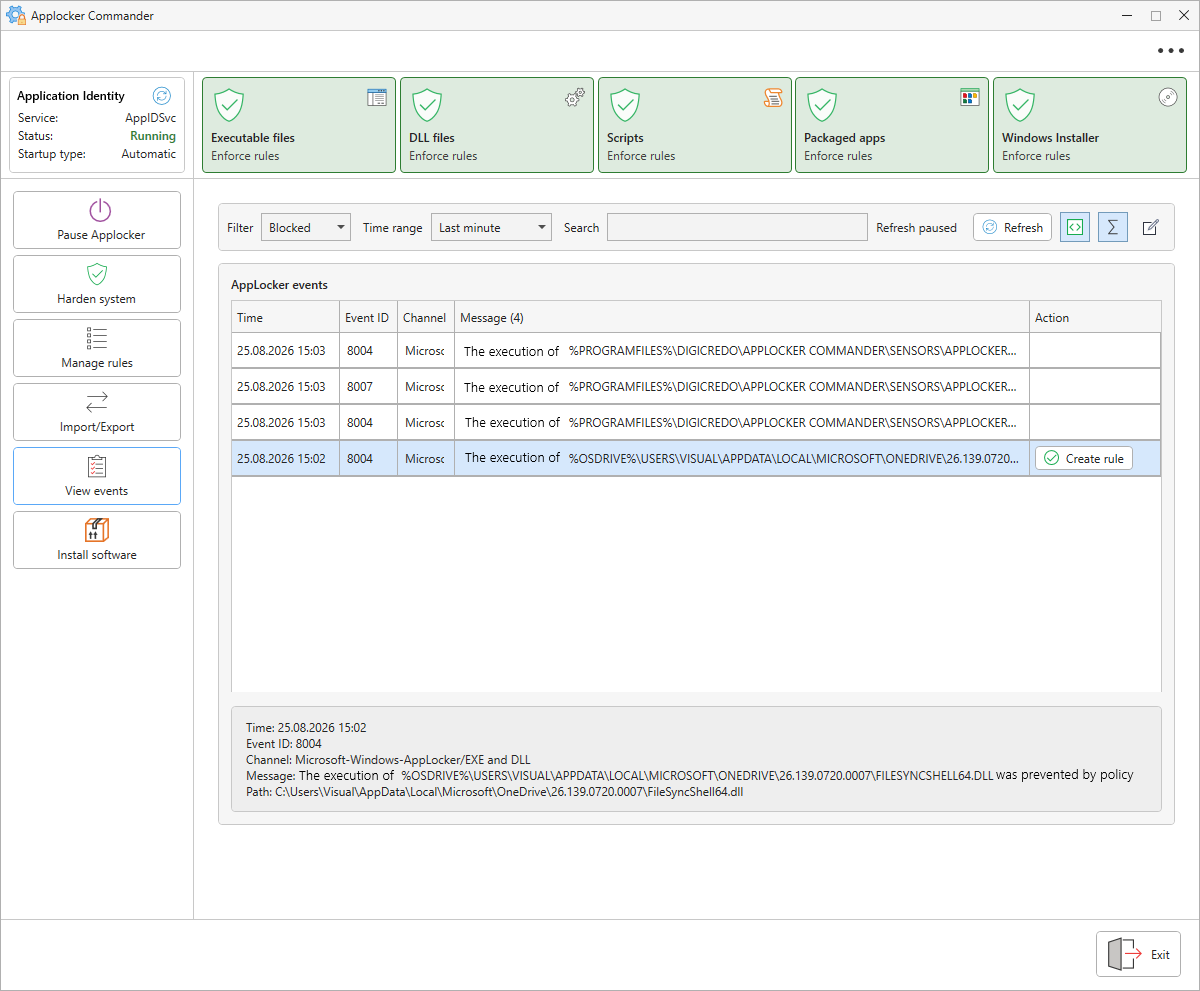Click the Scripts shield icon
The height and width of the screenshot is (991, 1200).
tap(625, 104)
